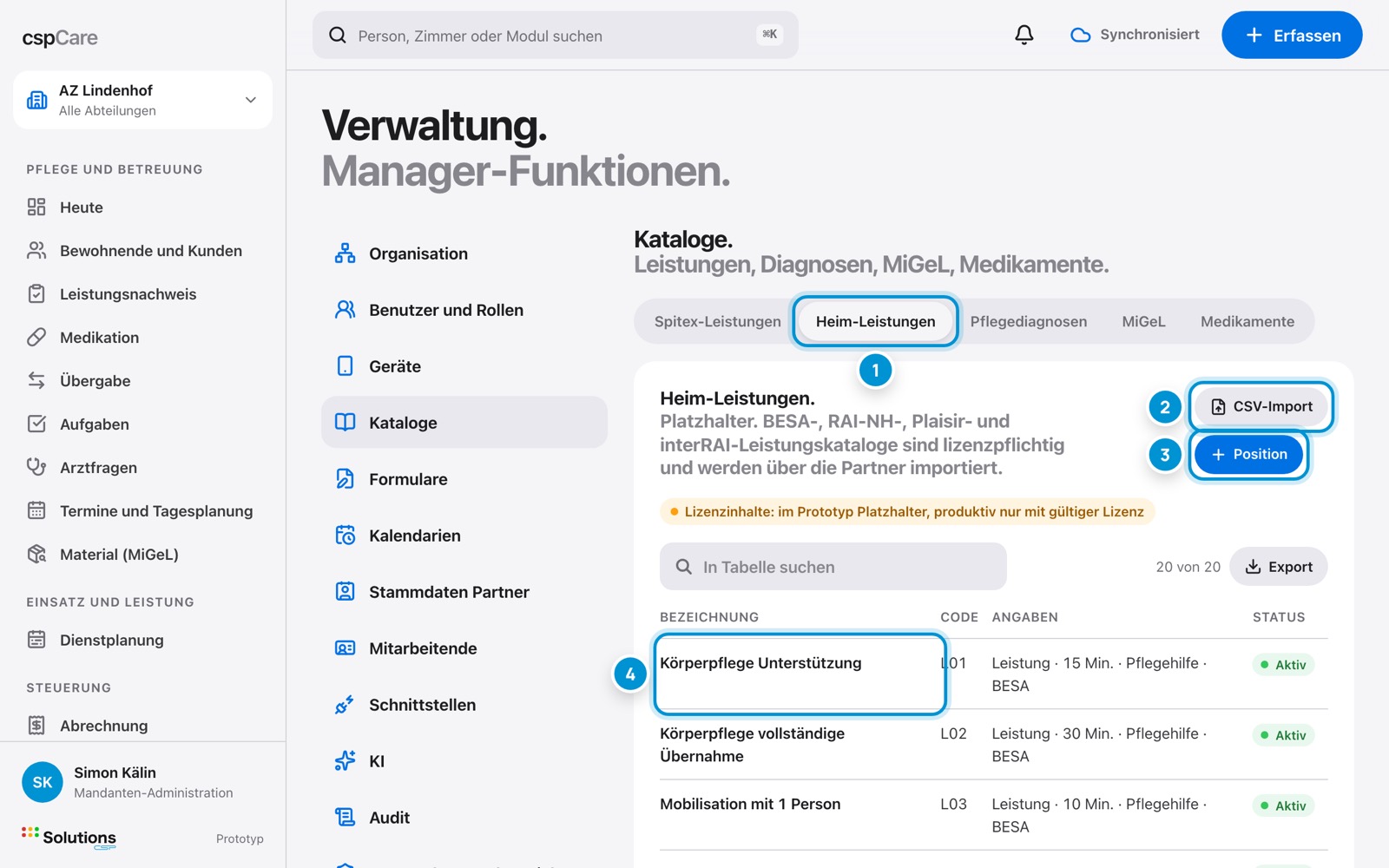The width and height of the screenshot is (1389, 868).
Task: Click the Erfassen button
Action: click(x=1292, y=35)
